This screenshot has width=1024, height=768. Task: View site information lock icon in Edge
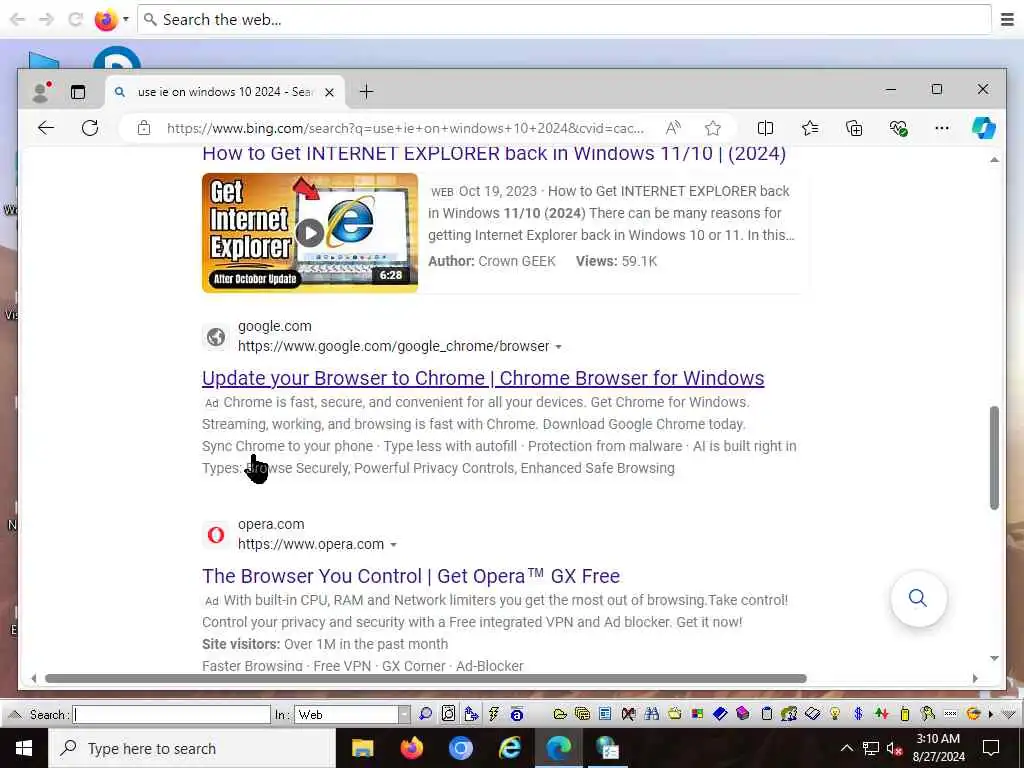point(144,128)
